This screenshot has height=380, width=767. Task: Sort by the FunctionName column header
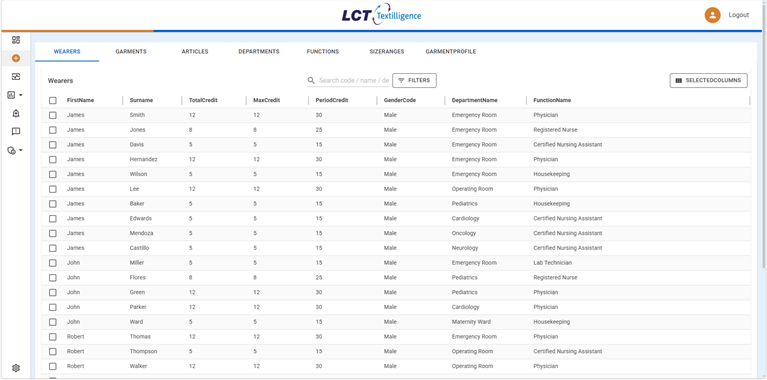pyautogui.click(x=552, y=100)
